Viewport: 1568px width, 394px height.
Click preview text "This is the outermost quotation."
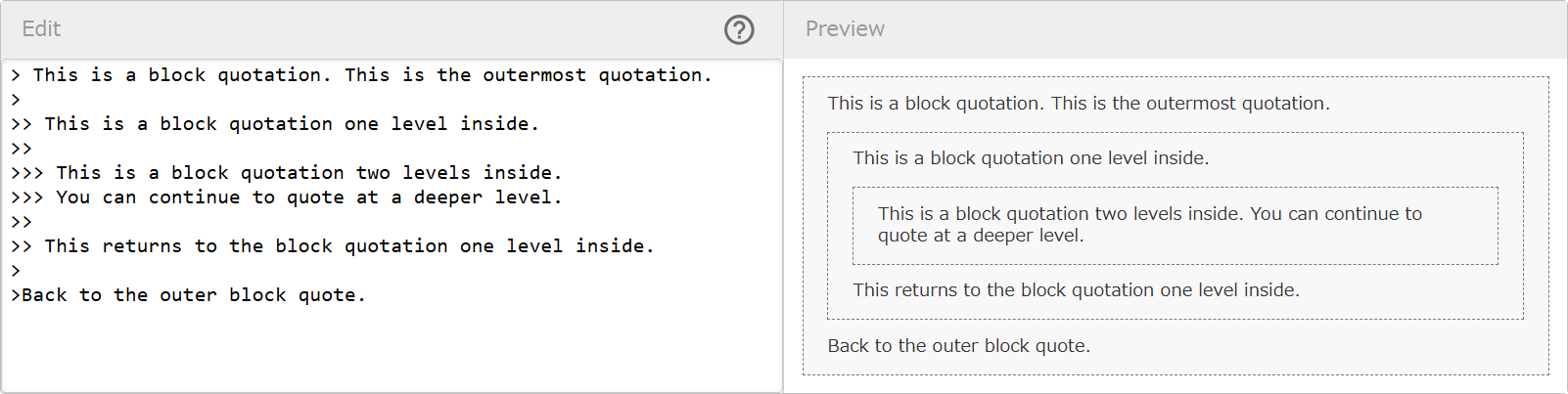tap(1190, 104)
